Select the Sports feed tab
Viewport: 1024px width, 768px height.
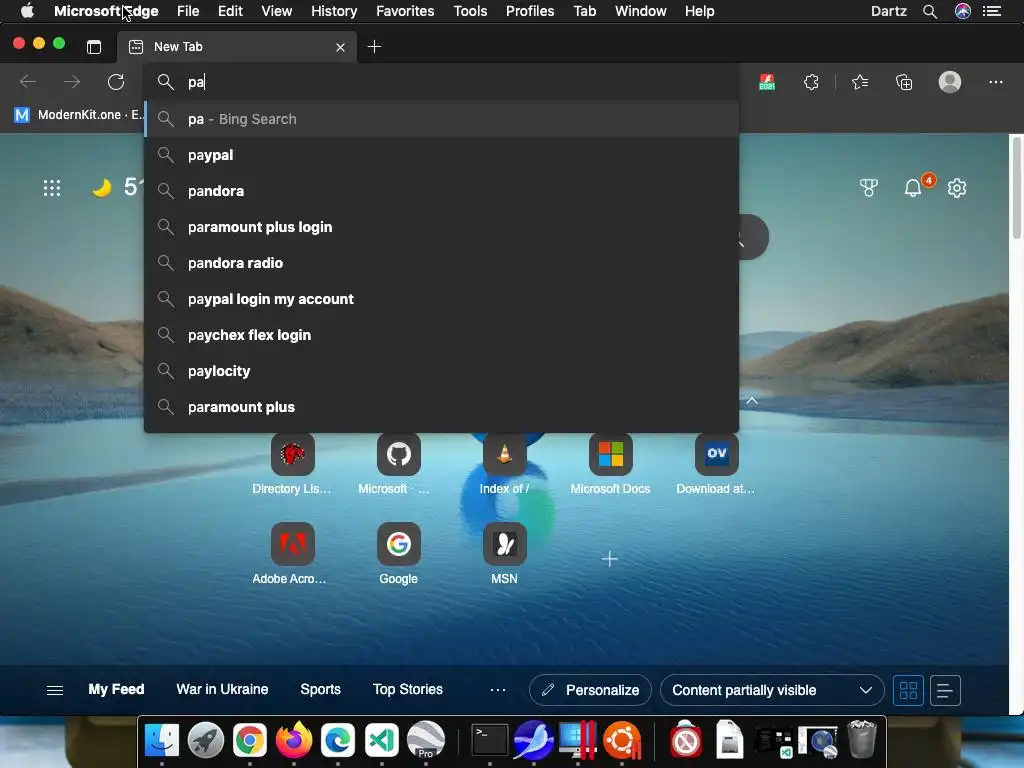click(x=320, y=690)
